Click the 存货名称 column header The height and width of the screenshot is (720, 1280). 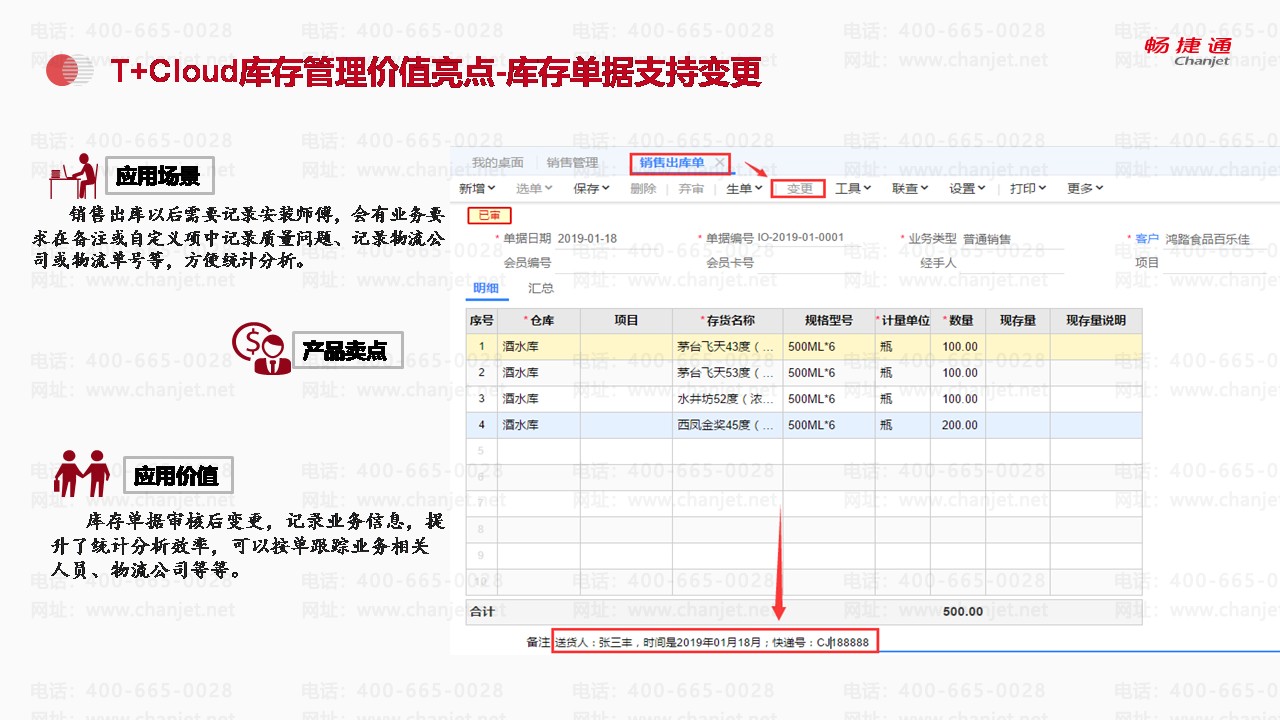[727, 321]
